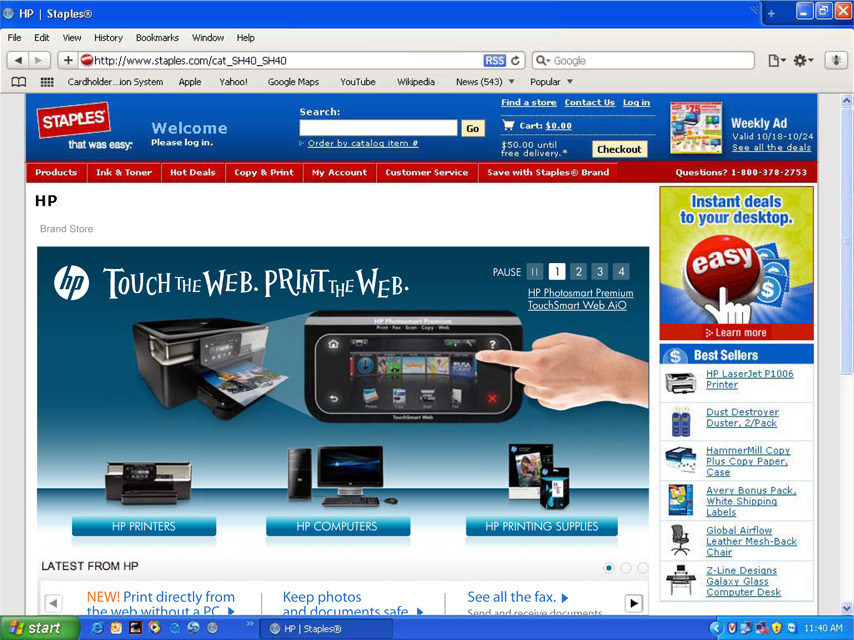Open the File menu
854x640 pixels.
[x=14, y=38]
